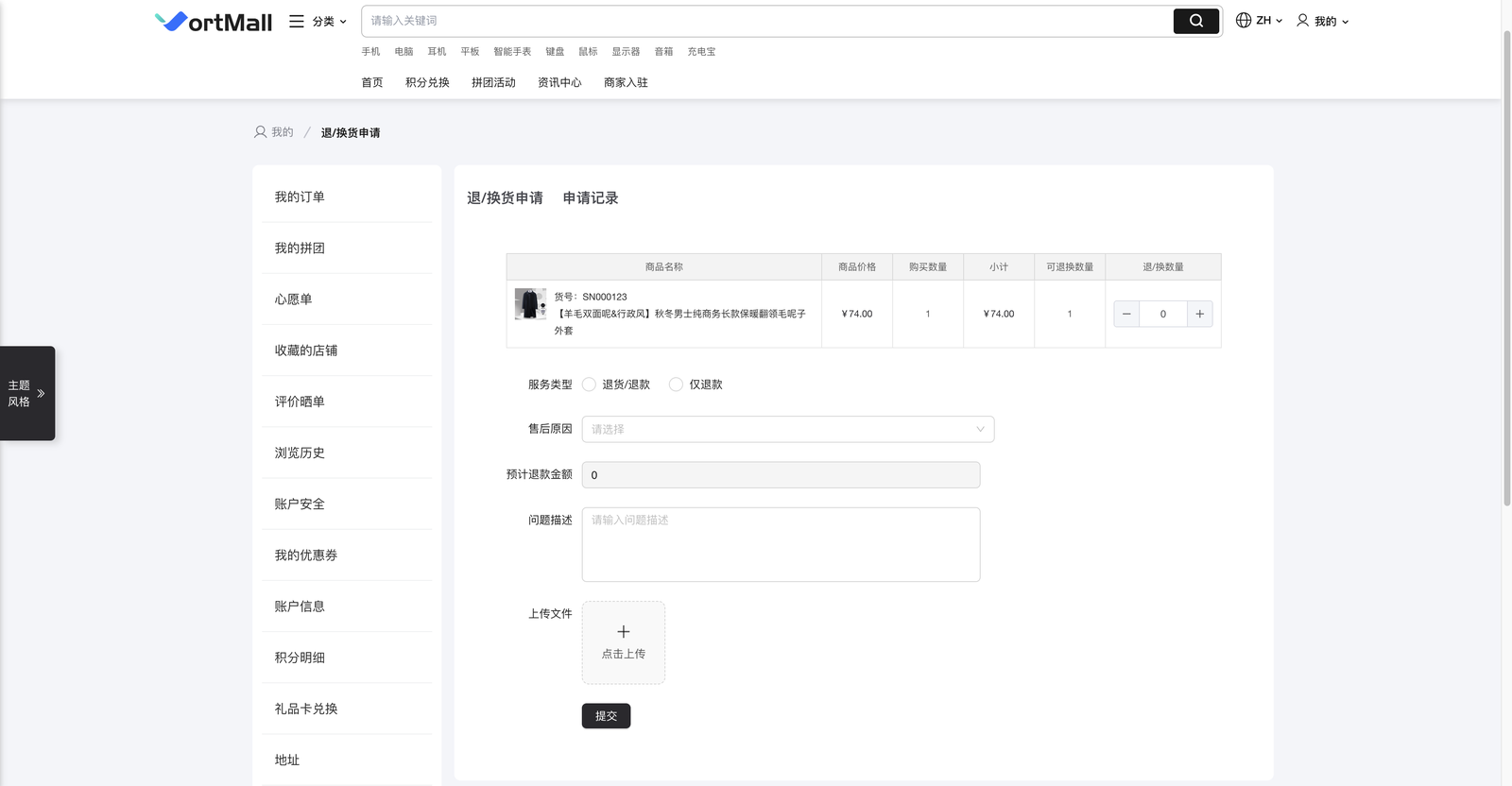The height and width of the screenshot is (786, 1512).
Task: Select the 退货/退款 radio option
Action: click(590, 384)
